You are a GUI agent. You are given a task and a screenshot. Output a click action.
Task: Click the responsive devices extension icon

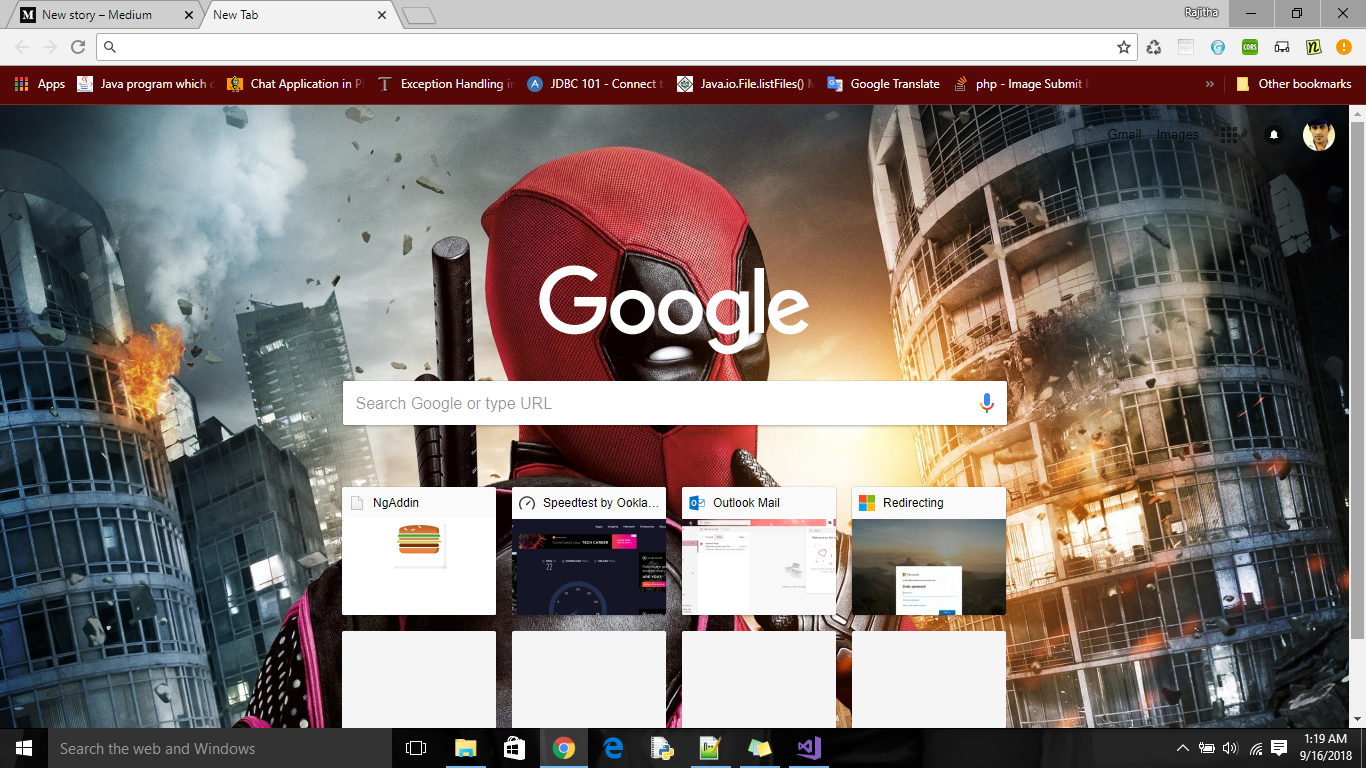[x=1282, y=47]
